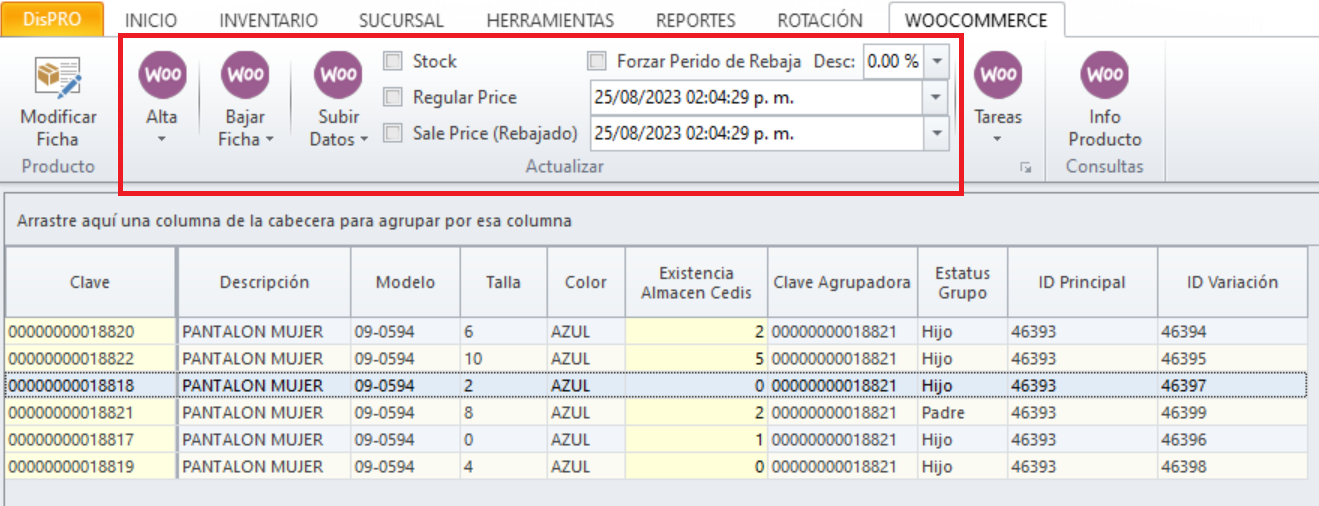This screenshot has width=1319, height=506.
Task: Enable the Stock checkbox
Action: [393, 61]
